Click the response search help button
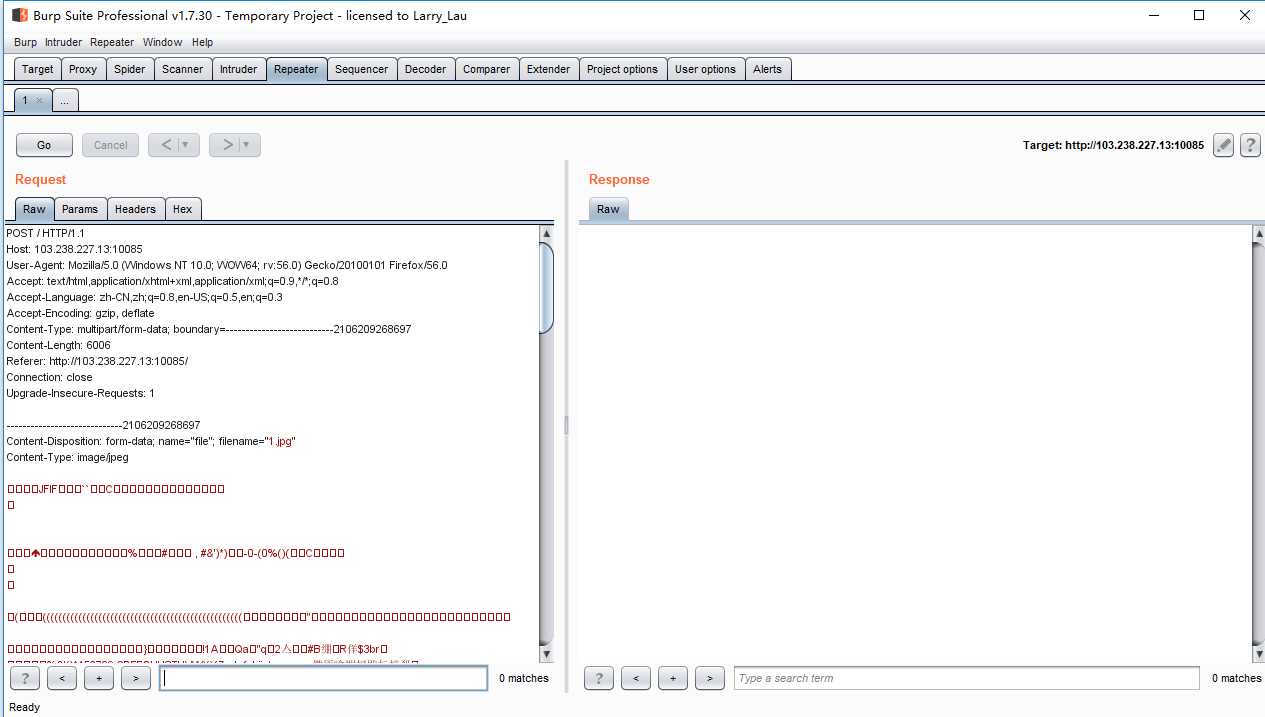The width and height of the screenshot is (1265, 717). pos(598,678)
